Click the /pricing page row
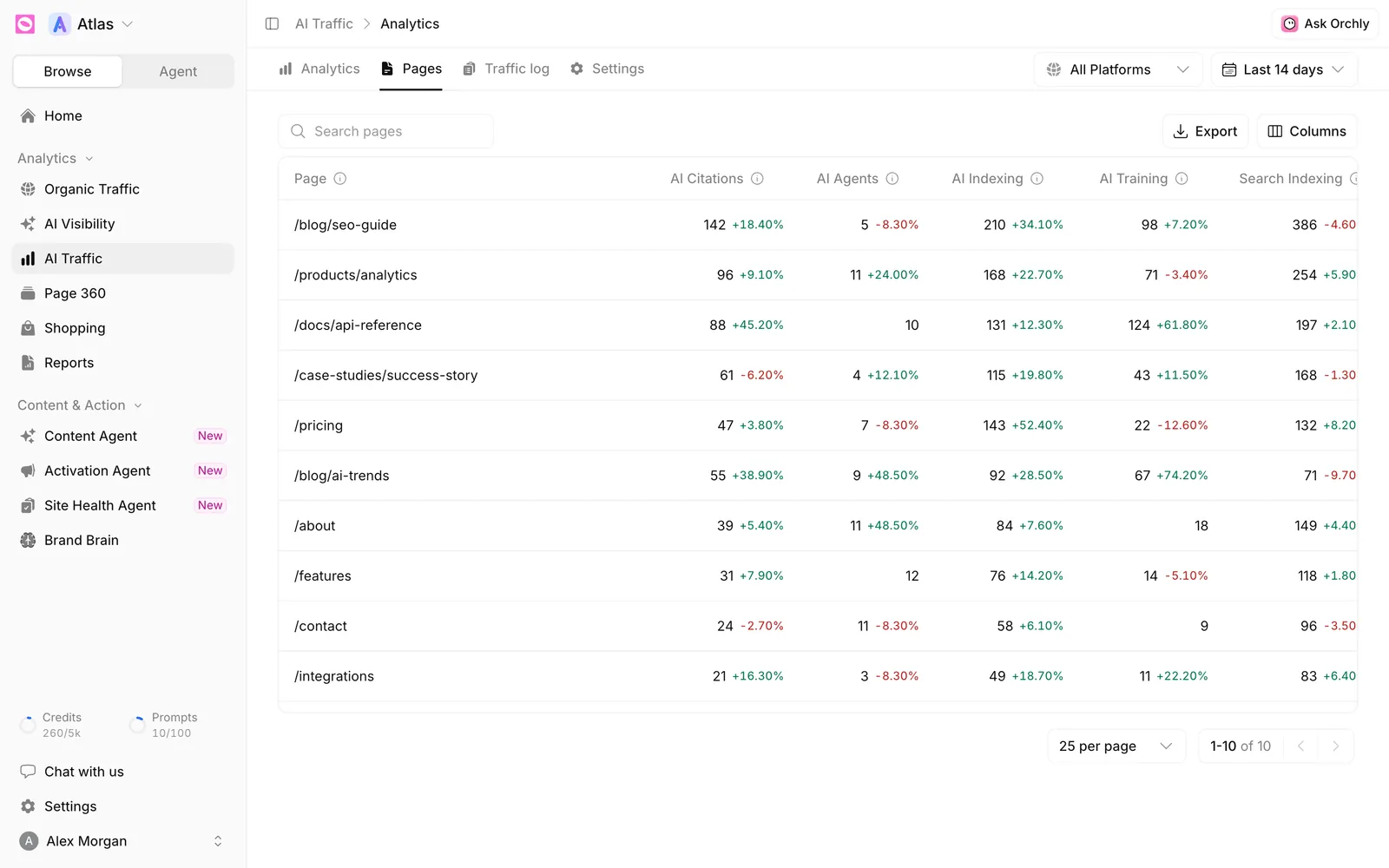 pyautogui.click(x=818, y=425)
